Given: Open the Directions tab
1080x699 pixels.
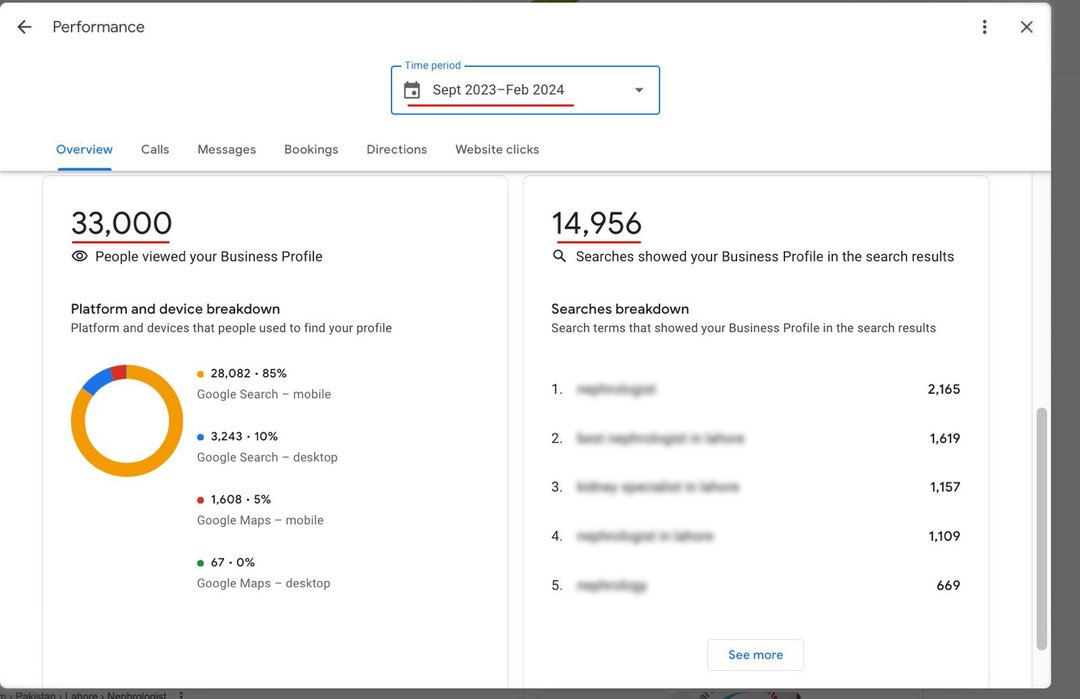Looking at the screenshot, I should point(397,149).
